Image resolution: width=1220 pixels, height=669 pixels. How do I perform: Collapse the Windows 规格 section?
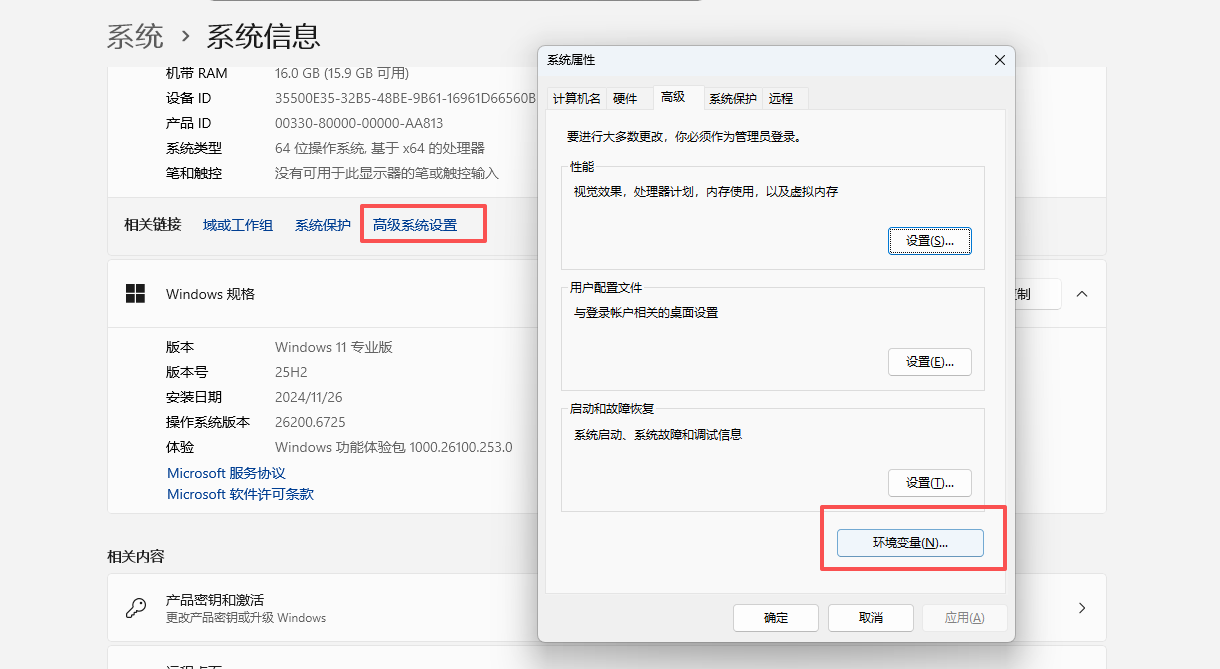1081,294
